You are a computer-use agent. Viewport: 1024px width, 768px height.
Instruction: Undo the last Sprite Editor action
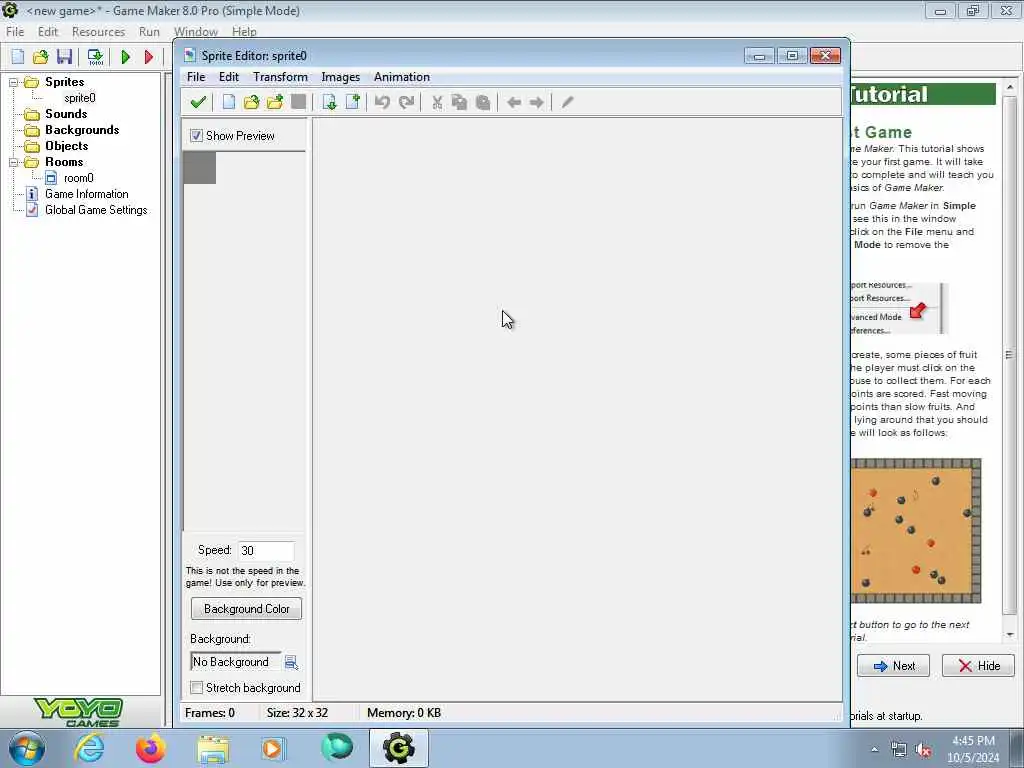(383, 102)
